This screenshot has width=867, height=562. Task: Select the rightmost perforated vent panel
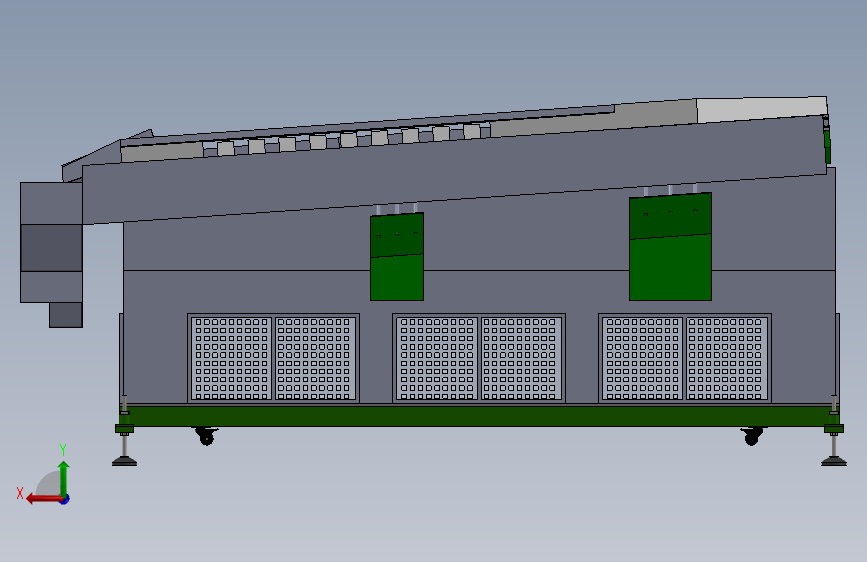[x=685, y=358]
